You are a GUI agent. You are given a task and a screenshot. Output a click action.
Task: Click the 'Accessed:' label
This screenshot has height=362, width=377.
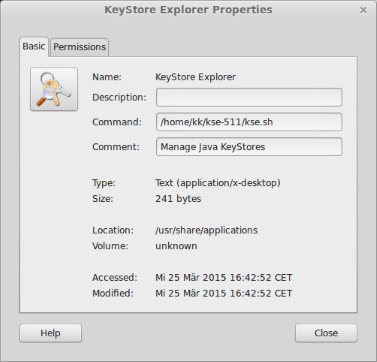(115, 278)
